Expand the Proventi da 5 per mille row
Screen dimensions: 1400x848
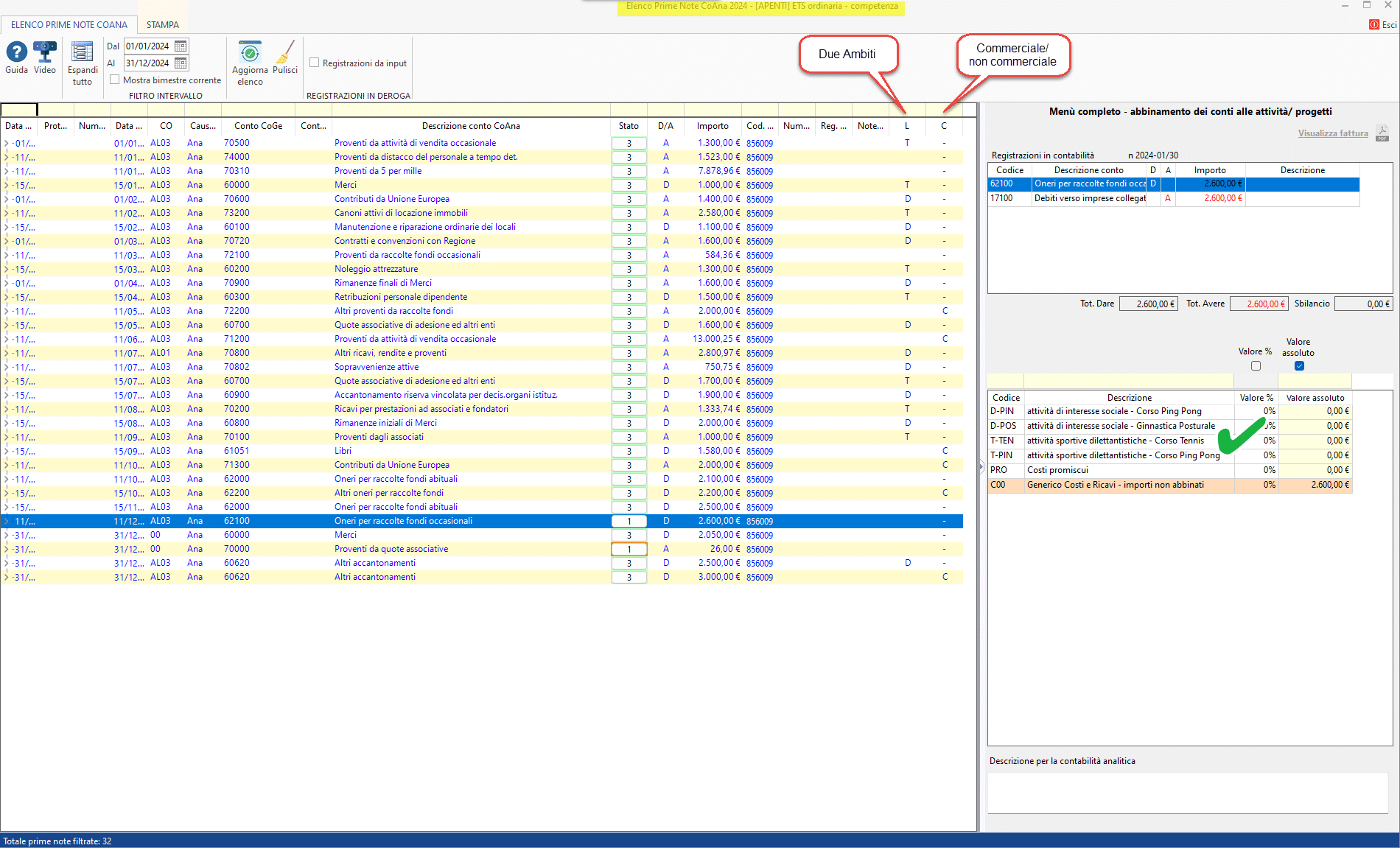tap(6, 171)
